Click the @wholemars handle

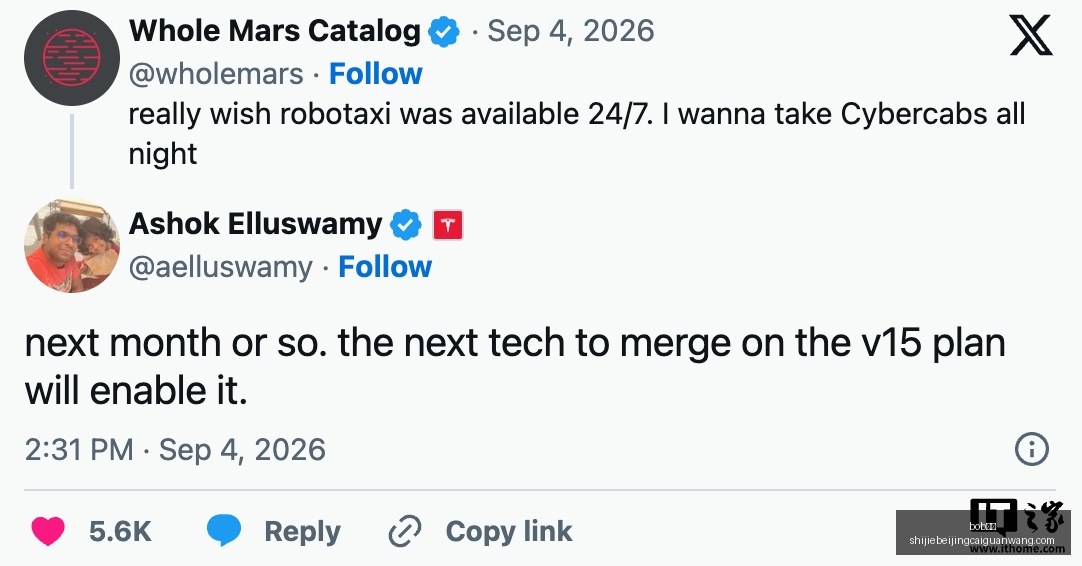[216, 74]
